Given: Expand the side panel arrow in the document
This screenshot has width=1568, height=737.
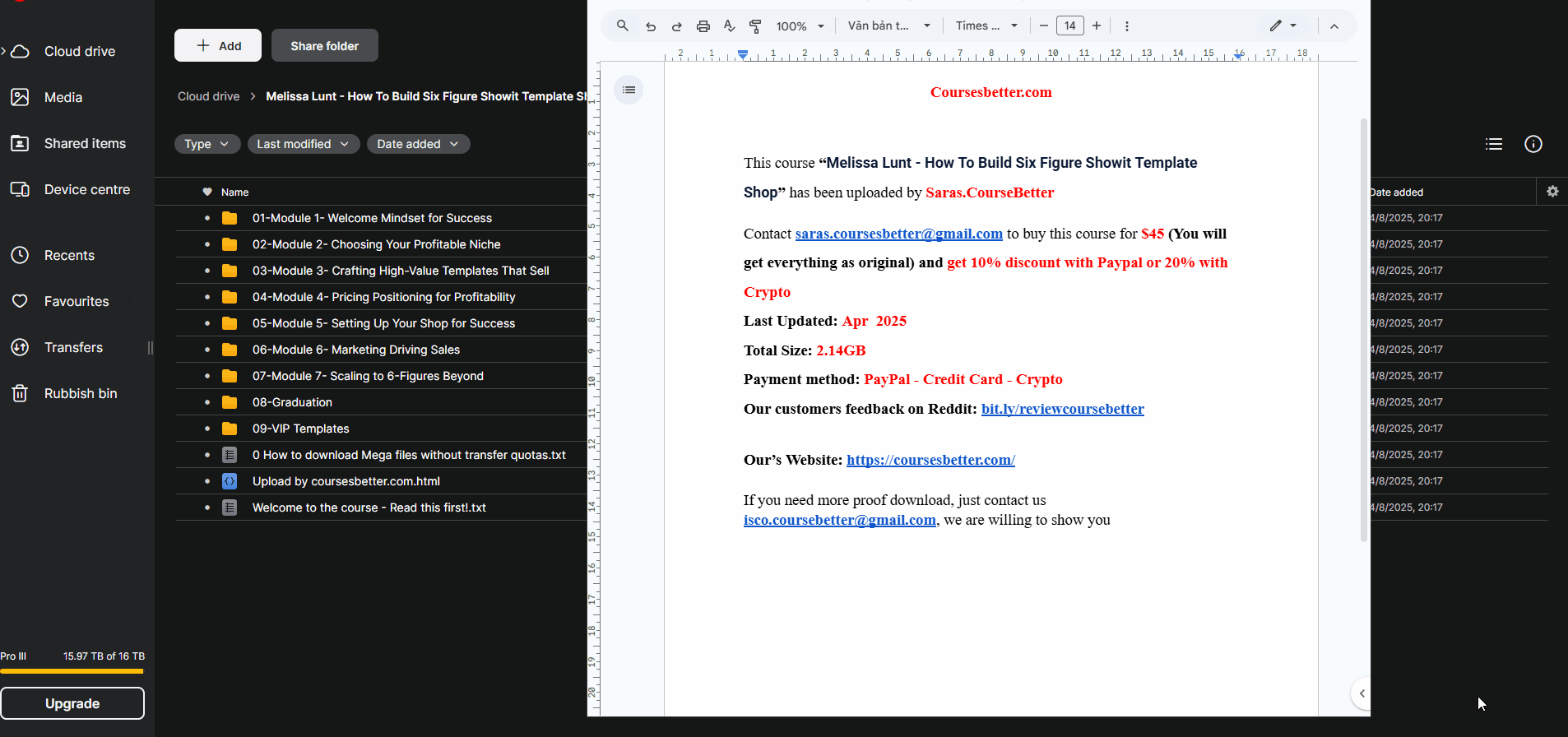Looking at the screenshot, I should [1362, 693].
